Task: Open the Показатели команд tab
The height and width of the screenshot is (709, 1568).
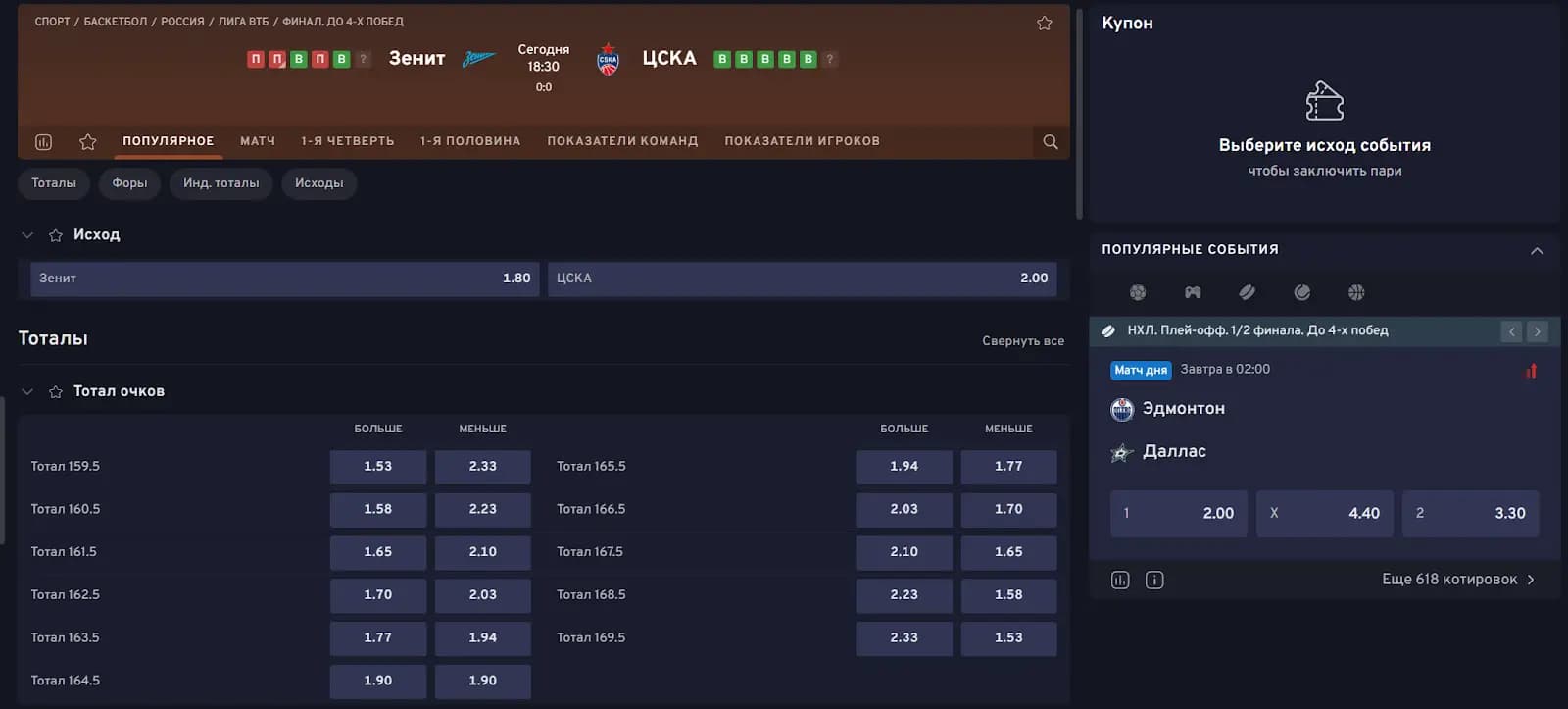Action: [622, 141]
